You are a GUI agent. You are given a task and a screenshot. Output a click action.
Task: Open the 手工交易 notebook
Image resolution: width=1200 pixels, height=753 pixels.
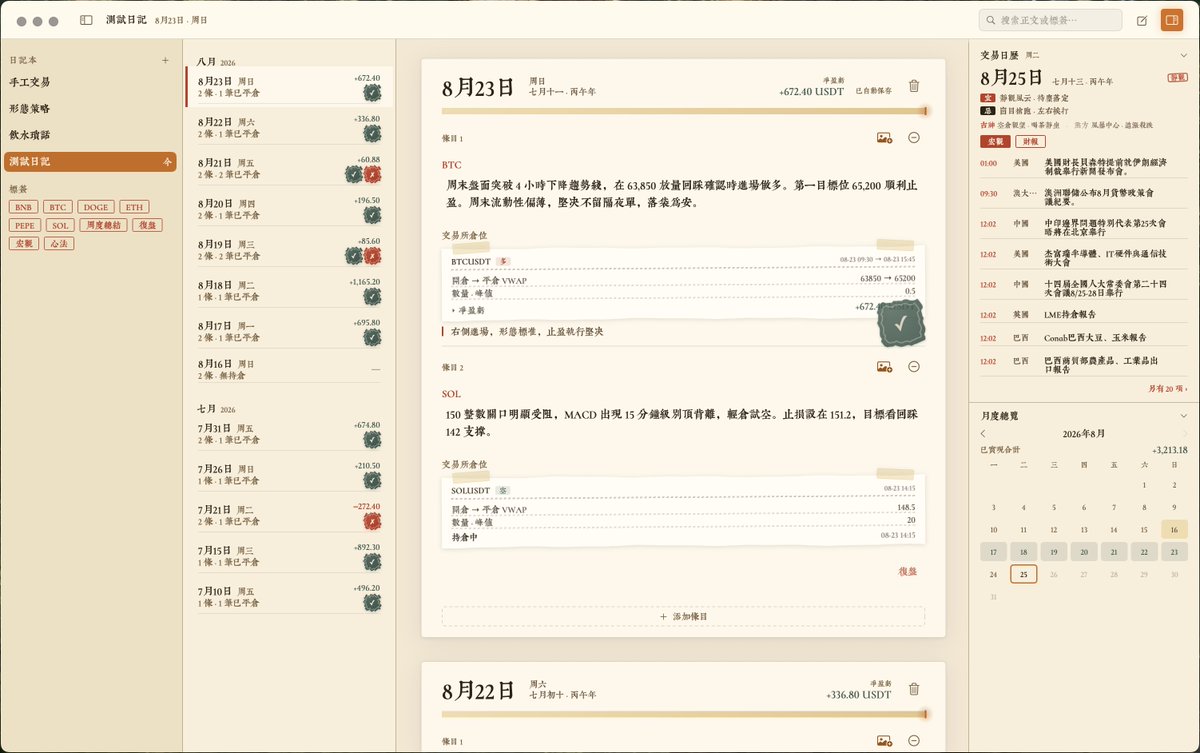pyautogui.click(x=90, y=82)
